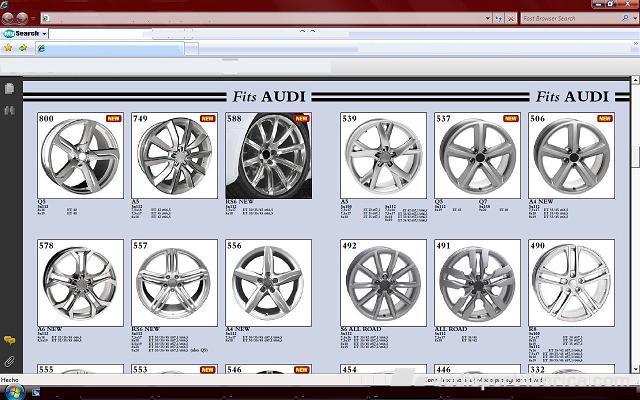Image resolution: width=640 pixels, height=400 pixels.
Task: Click the wheel 539 thumbnail
Action: [x=383, y=156]
